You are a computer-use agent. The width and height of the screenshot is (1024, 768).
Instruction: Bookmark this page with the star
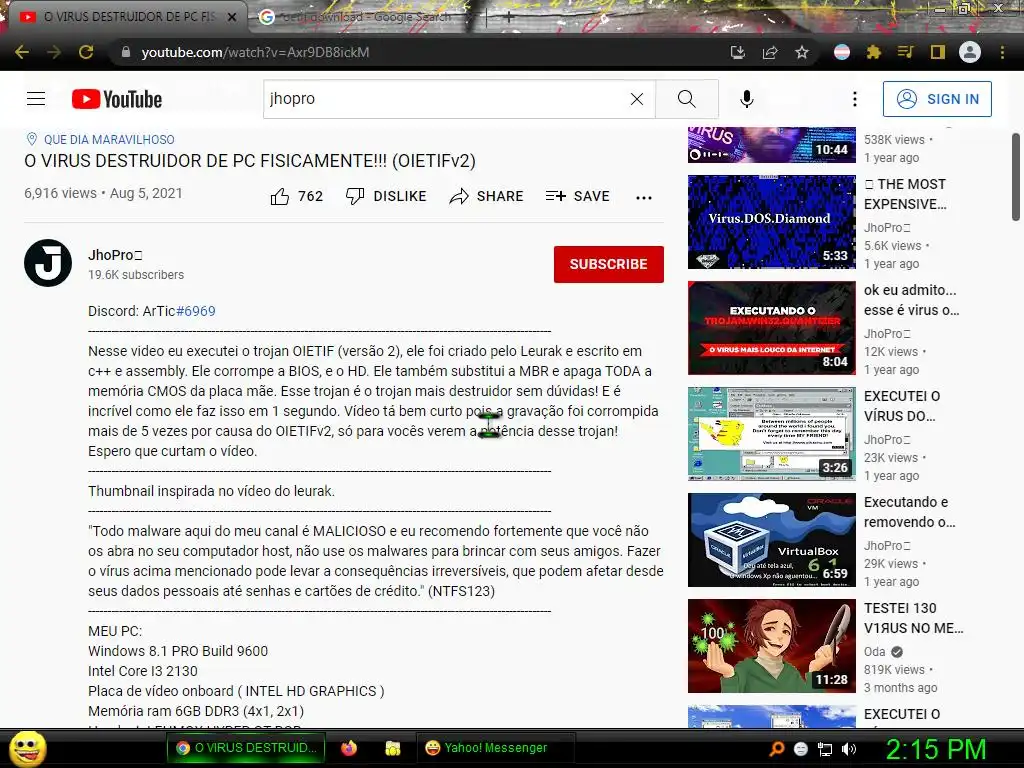point(802,52)
